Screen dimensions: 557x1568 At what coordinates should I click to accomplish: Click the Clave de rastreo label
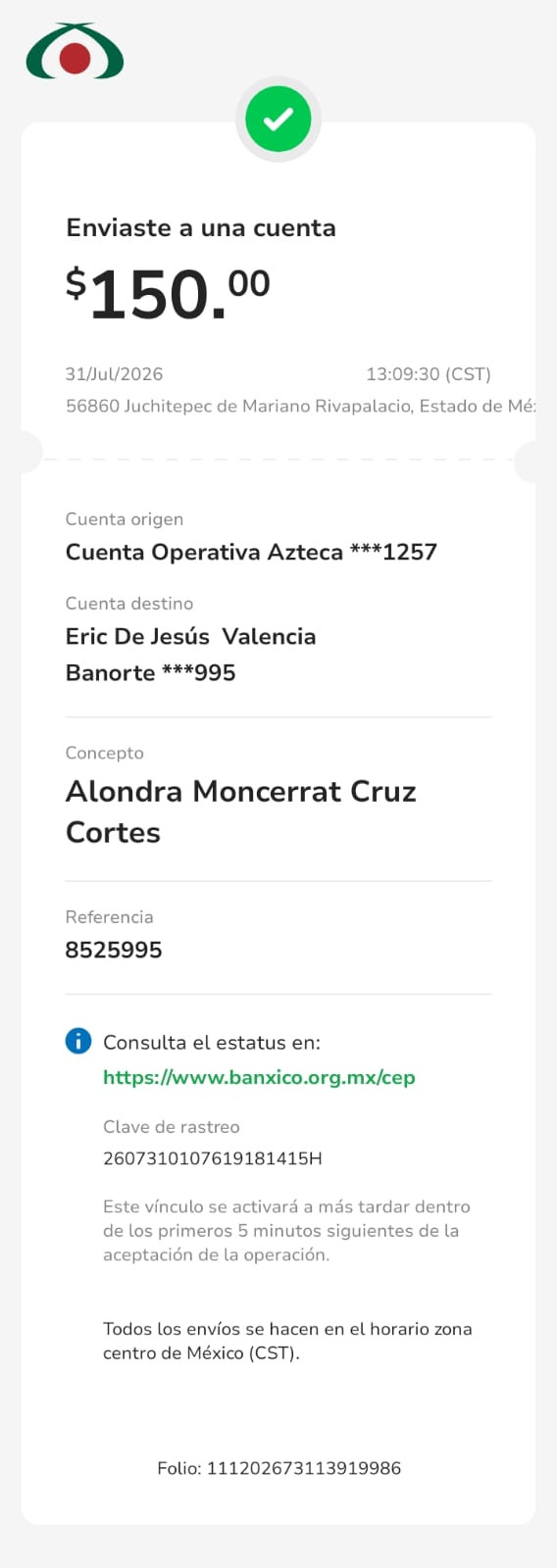(x=172, y=1127)
